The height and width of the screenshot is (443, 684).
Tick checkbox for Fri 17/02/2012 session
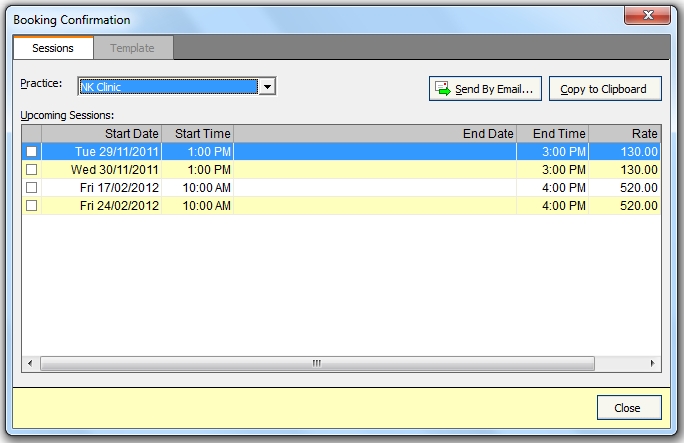click(32, 187)
